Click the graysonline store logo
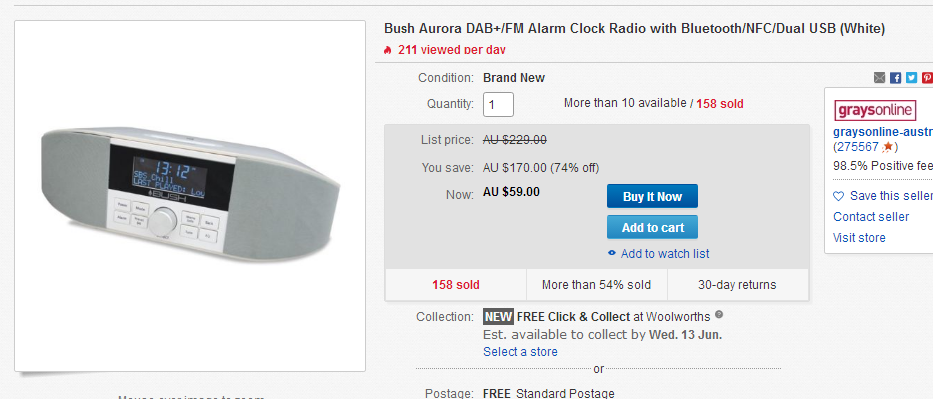 875,110
